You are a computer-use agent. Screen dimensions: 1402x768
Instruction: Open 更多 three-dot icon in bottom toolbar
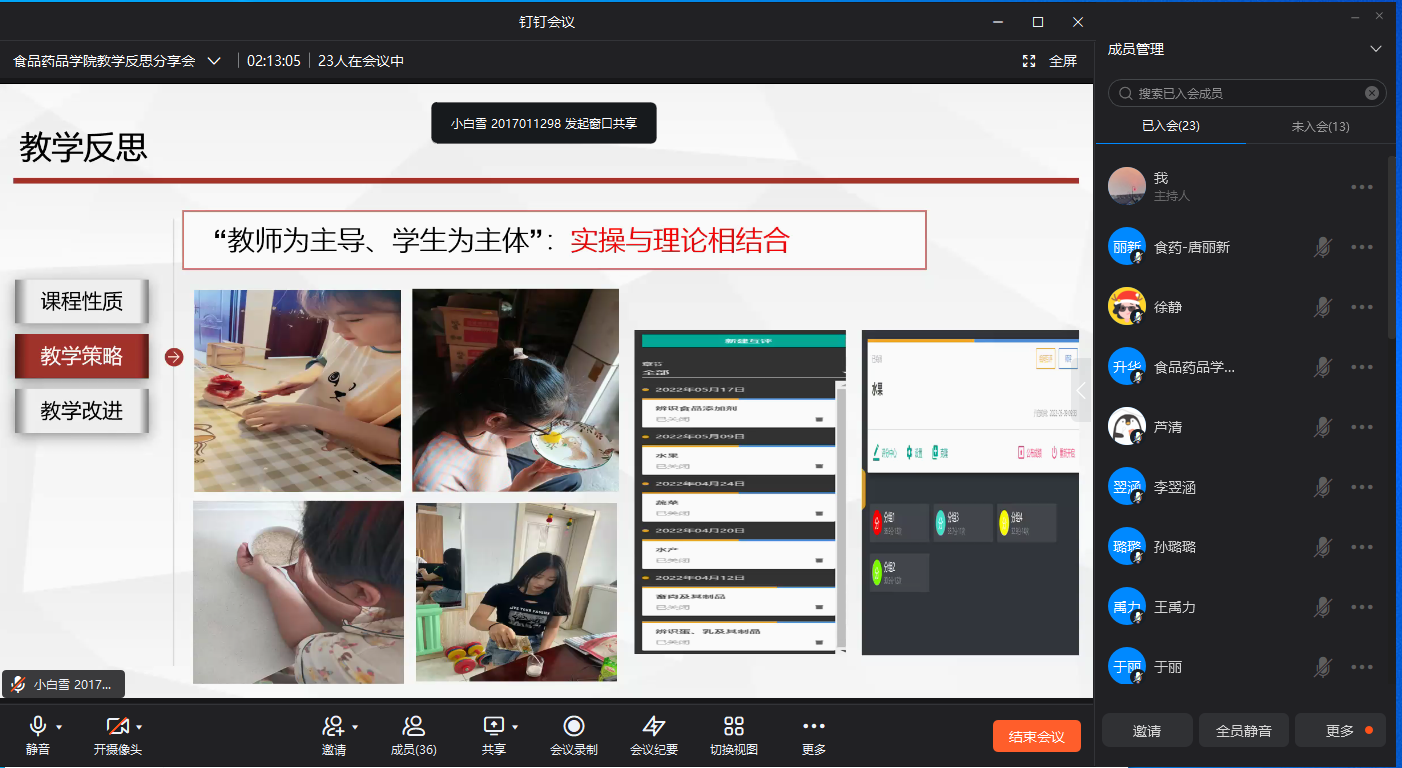click(813, 726)
